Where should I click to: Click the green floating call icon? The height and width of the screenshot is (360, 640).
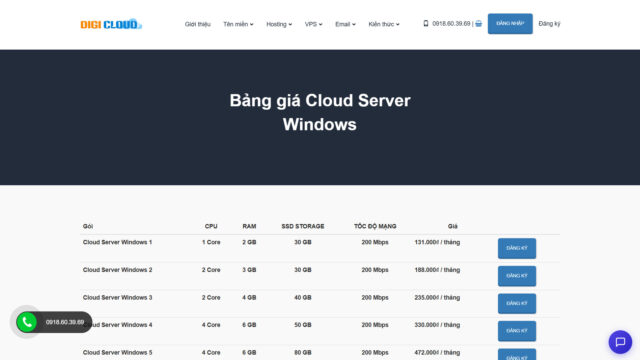coord(27,322)
